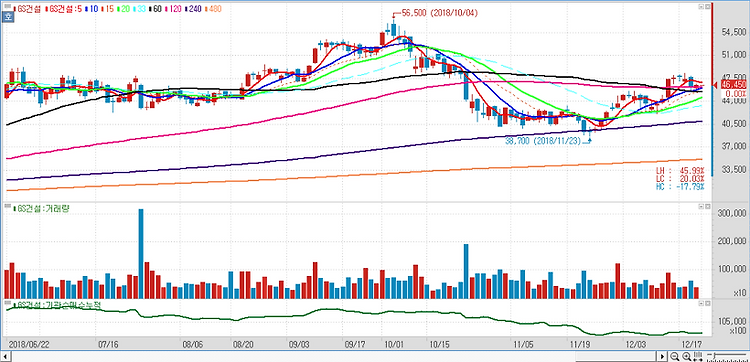
Task: Click the zoom out magnifier icon
Action: coord(674,356)
